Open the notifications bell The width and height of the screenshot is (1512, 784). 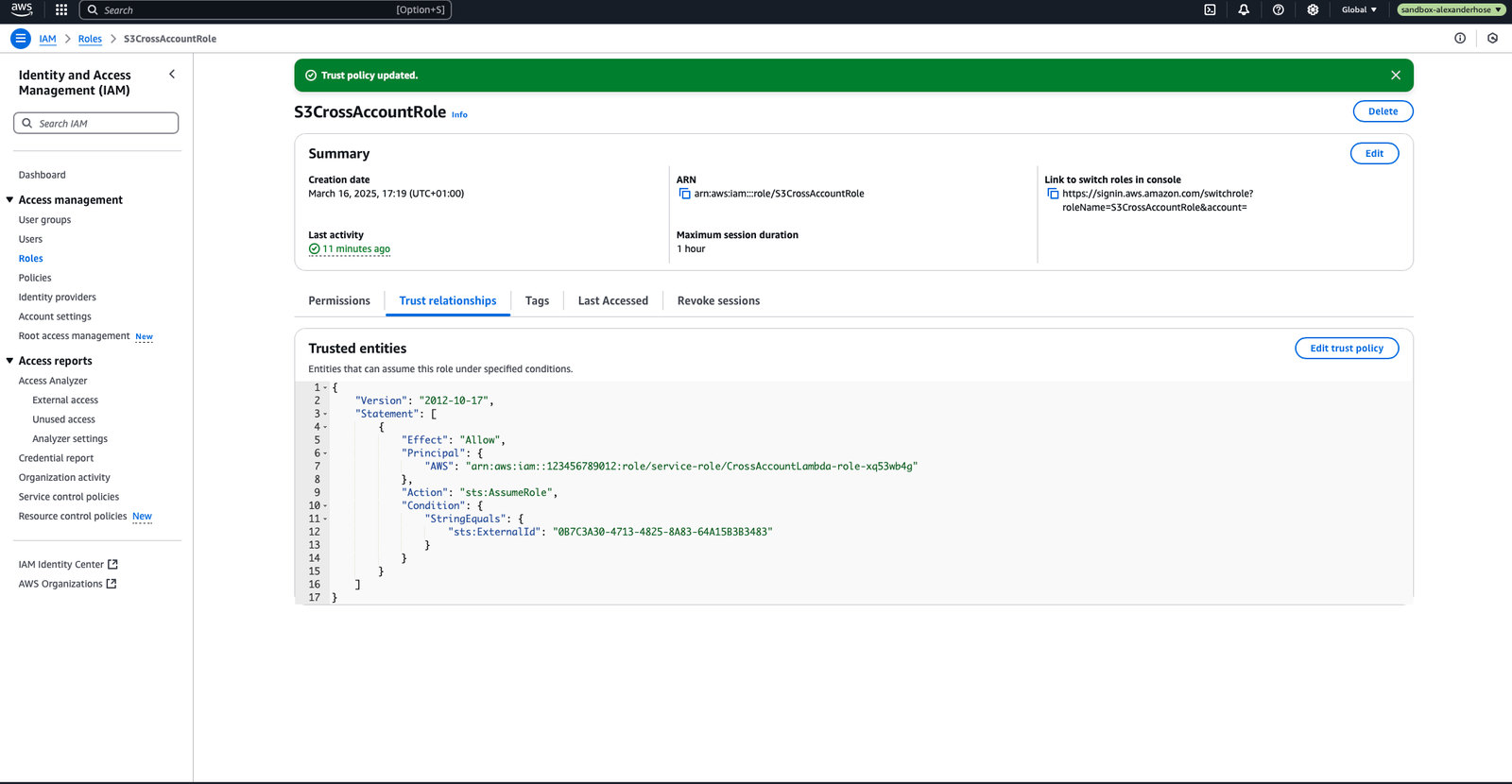[x=1244, y=9]
